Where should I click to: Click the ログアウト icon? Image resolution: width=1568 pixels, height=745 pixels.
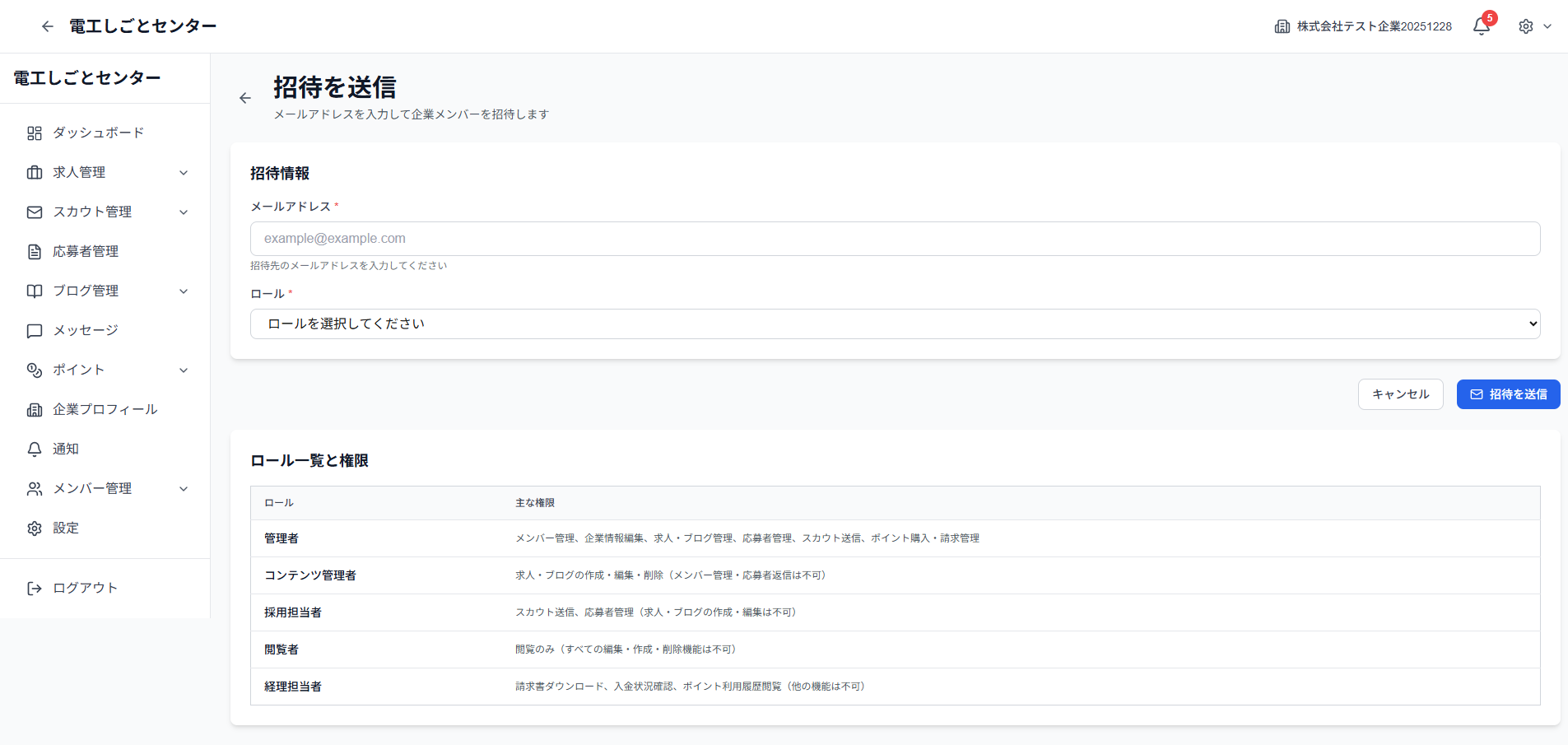pyautogui.click(x=35, y=588)
